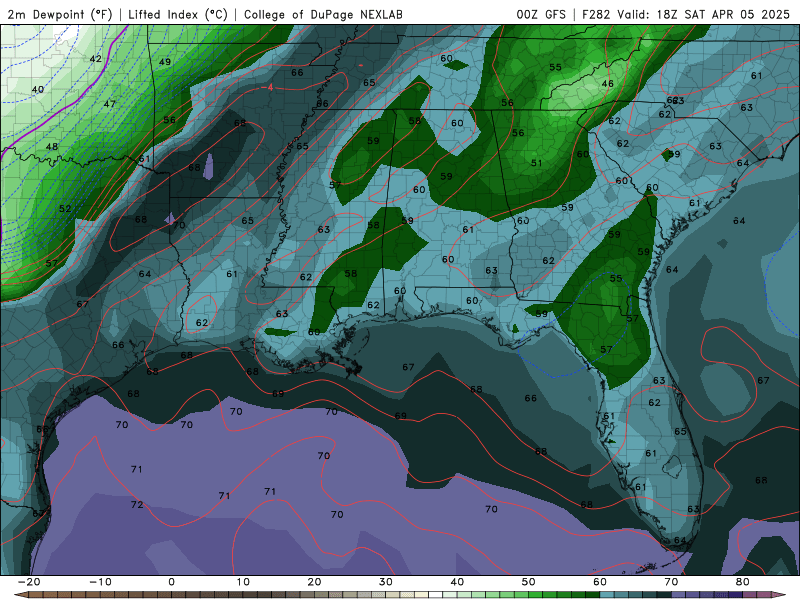Click the 47 dewpoint value on the map
The height and width of the screenshot is (600, 800).
coord(109,104)
